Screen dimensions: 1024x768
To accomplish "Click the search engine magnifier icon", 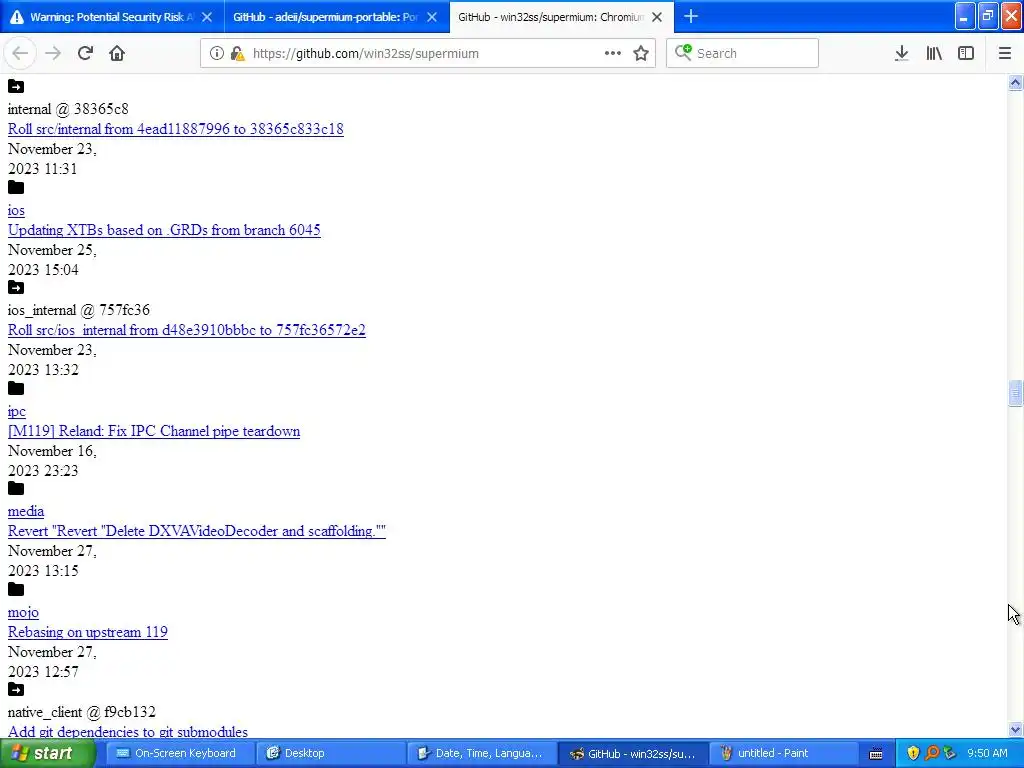I will [683, 52].
